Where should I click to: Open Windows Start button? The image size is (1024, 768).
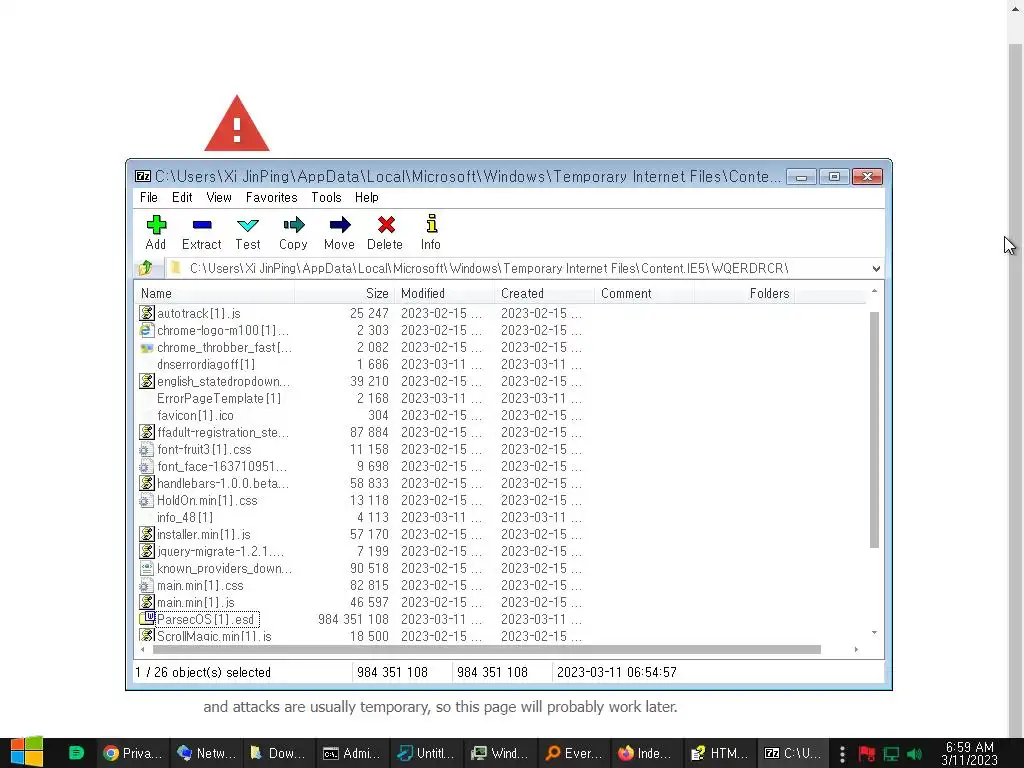[x=27, y=752]
